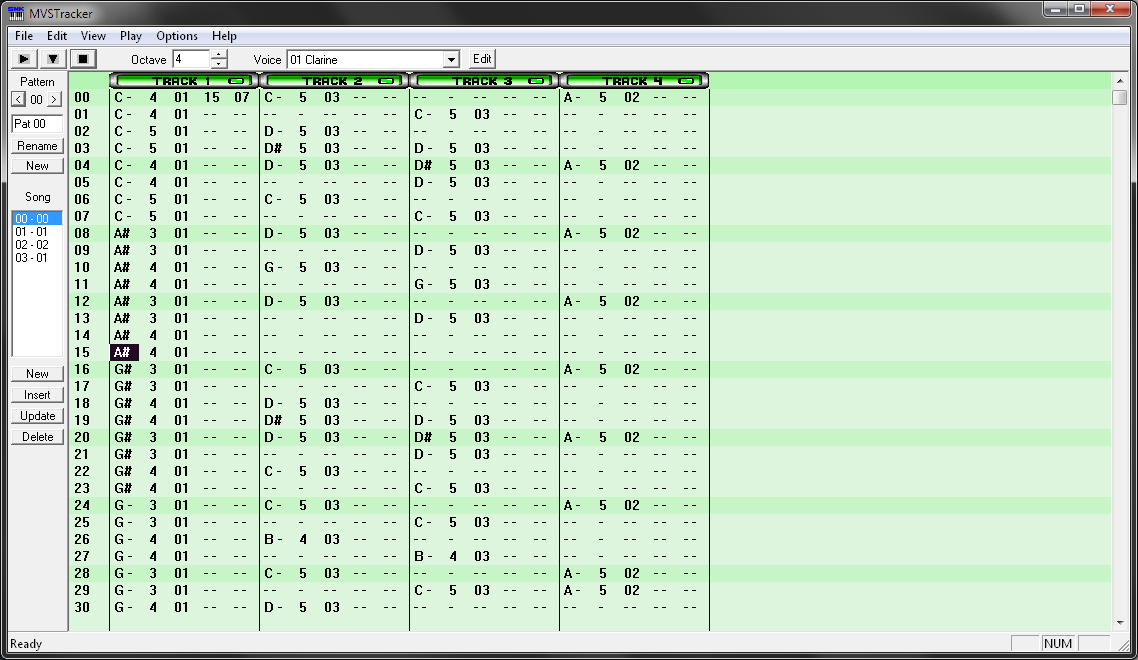Click the B - note in Track 2 row 26
The height and width of the screenshot is (660, 1138).
[273, 539]
